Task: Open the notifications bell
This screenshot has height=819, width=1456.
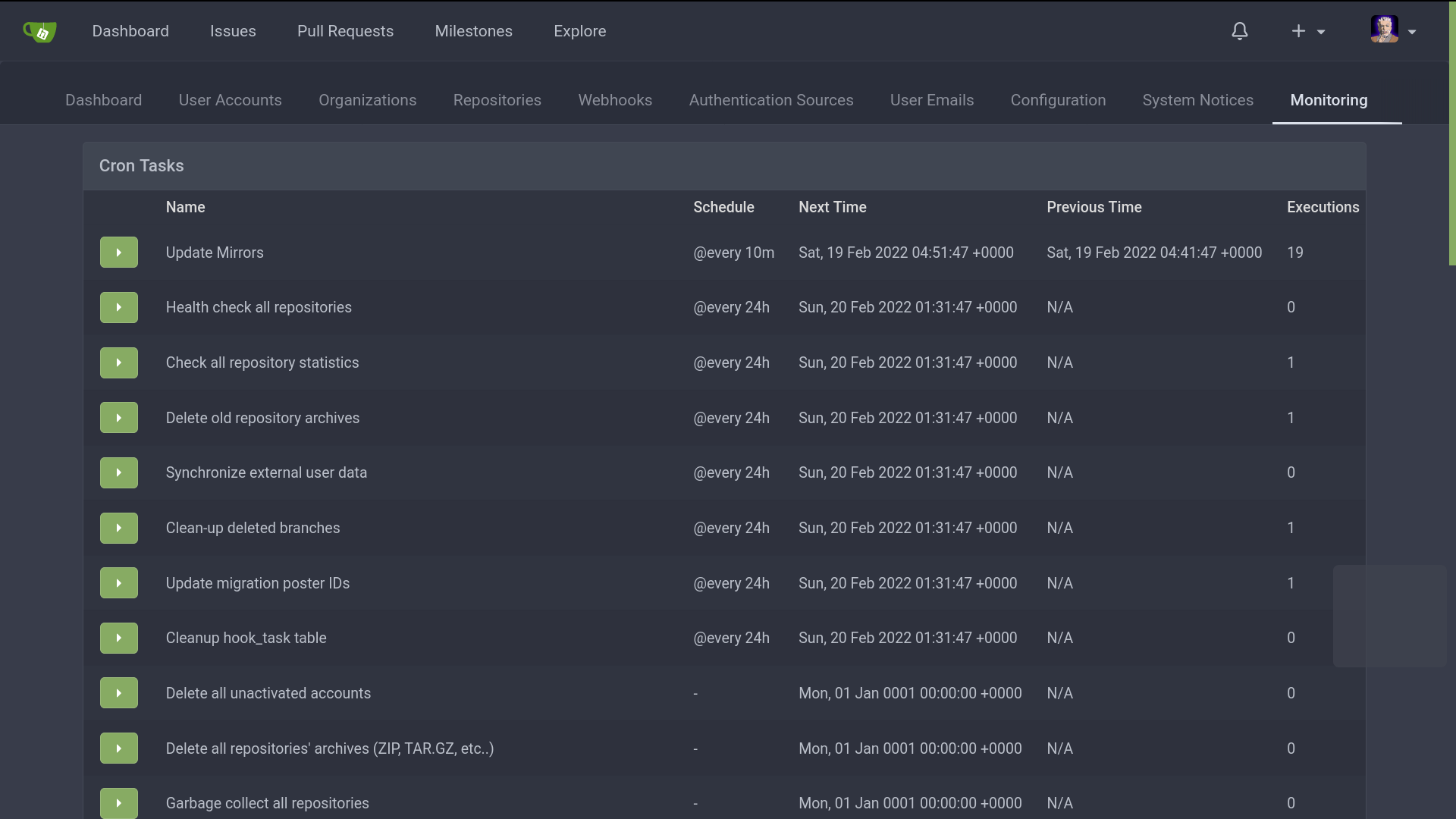Action: tap(1239, 31)
